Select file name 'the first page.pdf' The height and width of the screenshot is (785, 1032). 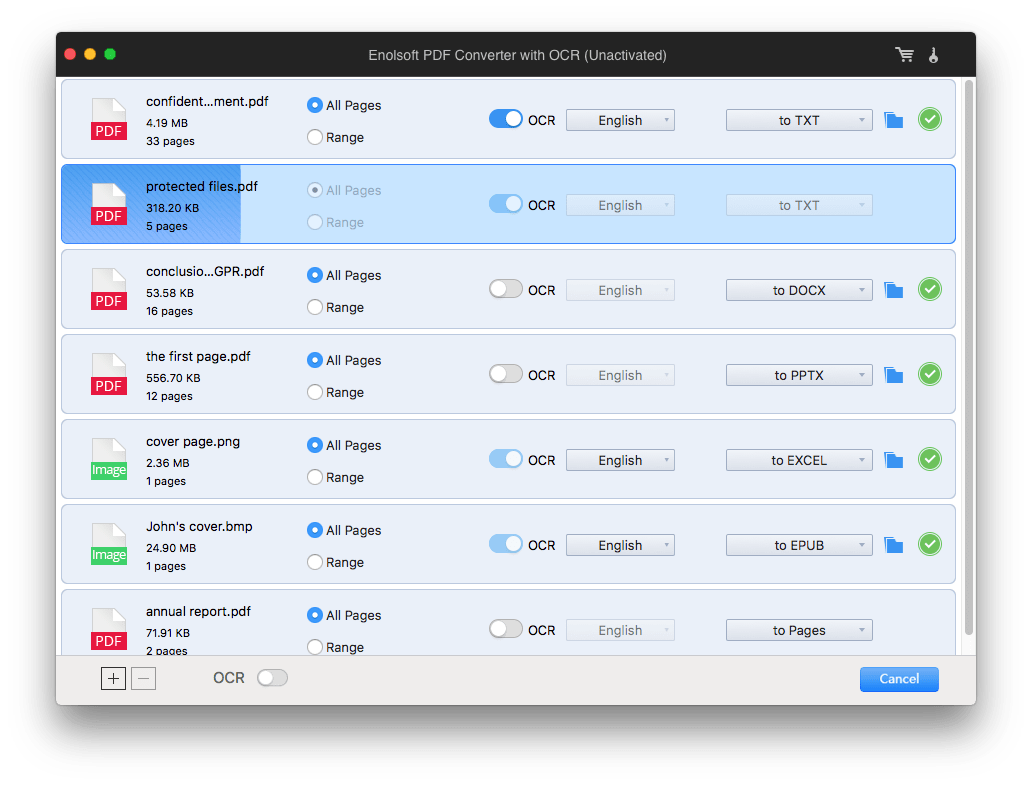coord(198,356)
